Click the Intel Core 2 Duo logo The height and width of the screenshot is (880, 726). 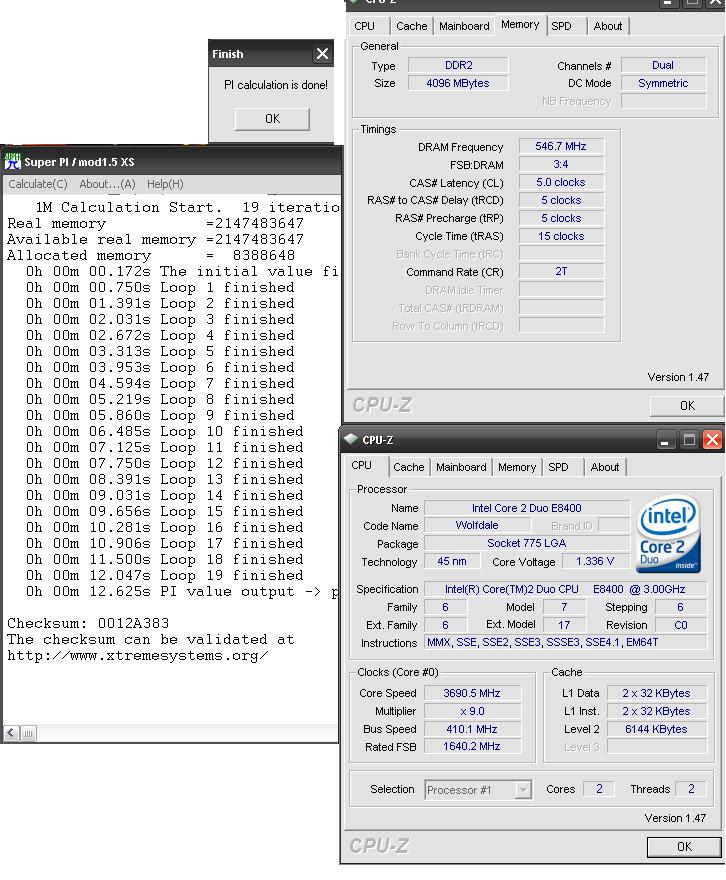coord(668,533)
